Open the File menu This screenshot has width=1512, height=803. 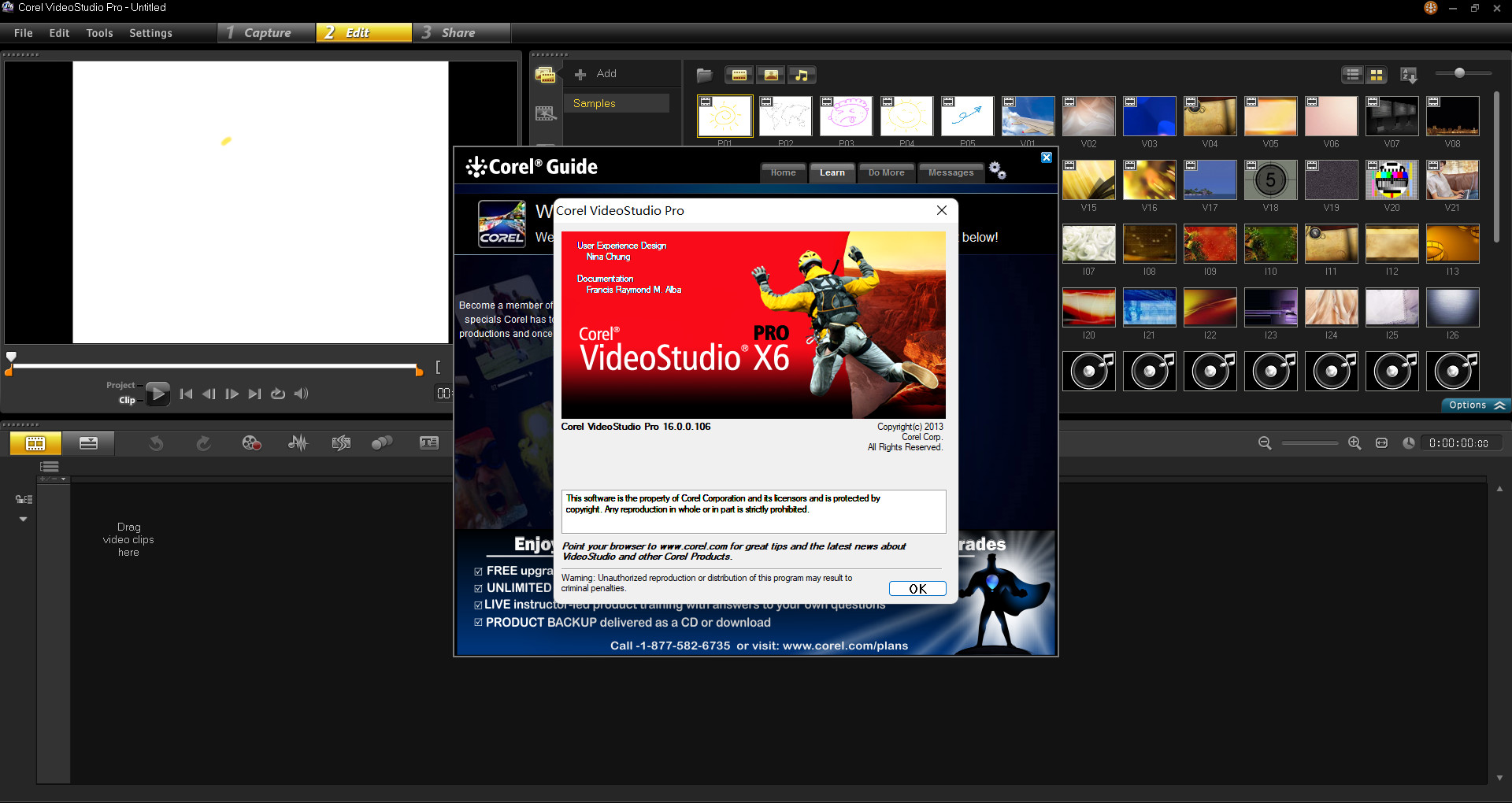(24, 33)
